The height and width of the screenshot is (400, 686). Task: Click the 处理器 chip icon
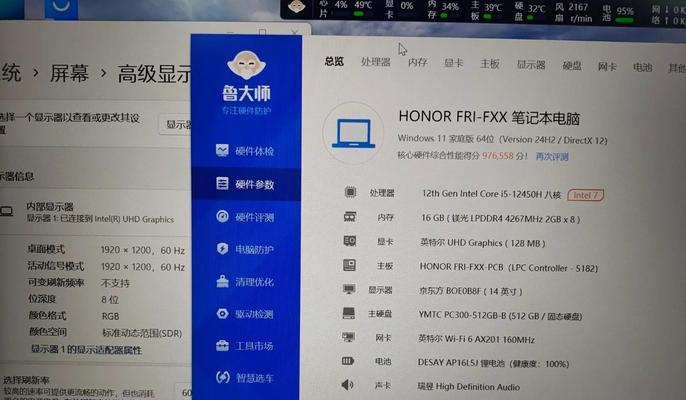350,192
